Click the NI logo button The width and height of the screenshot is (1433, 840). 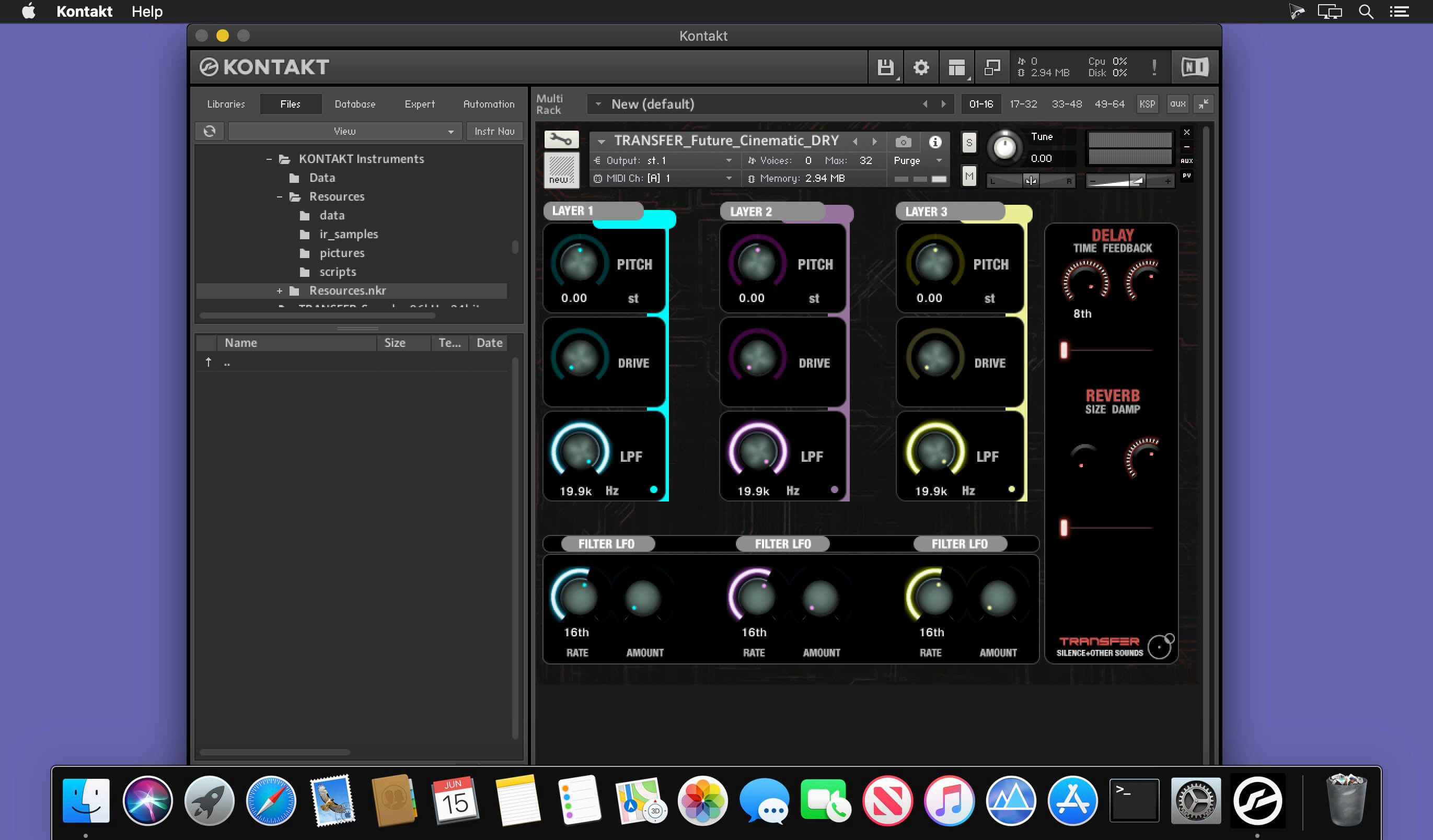[x=1194, y=67]
